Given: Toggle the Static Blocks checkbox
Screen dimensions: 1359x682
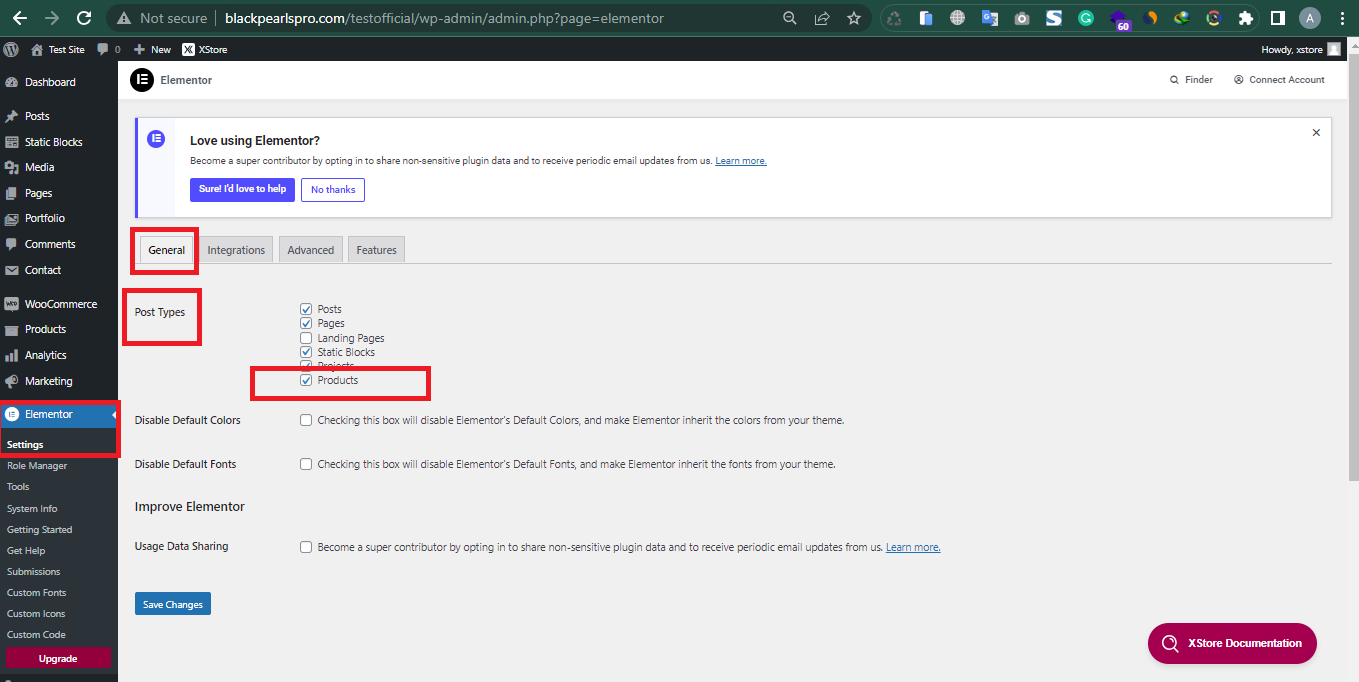Looking at the screenshot, I should tap(306, 352).
